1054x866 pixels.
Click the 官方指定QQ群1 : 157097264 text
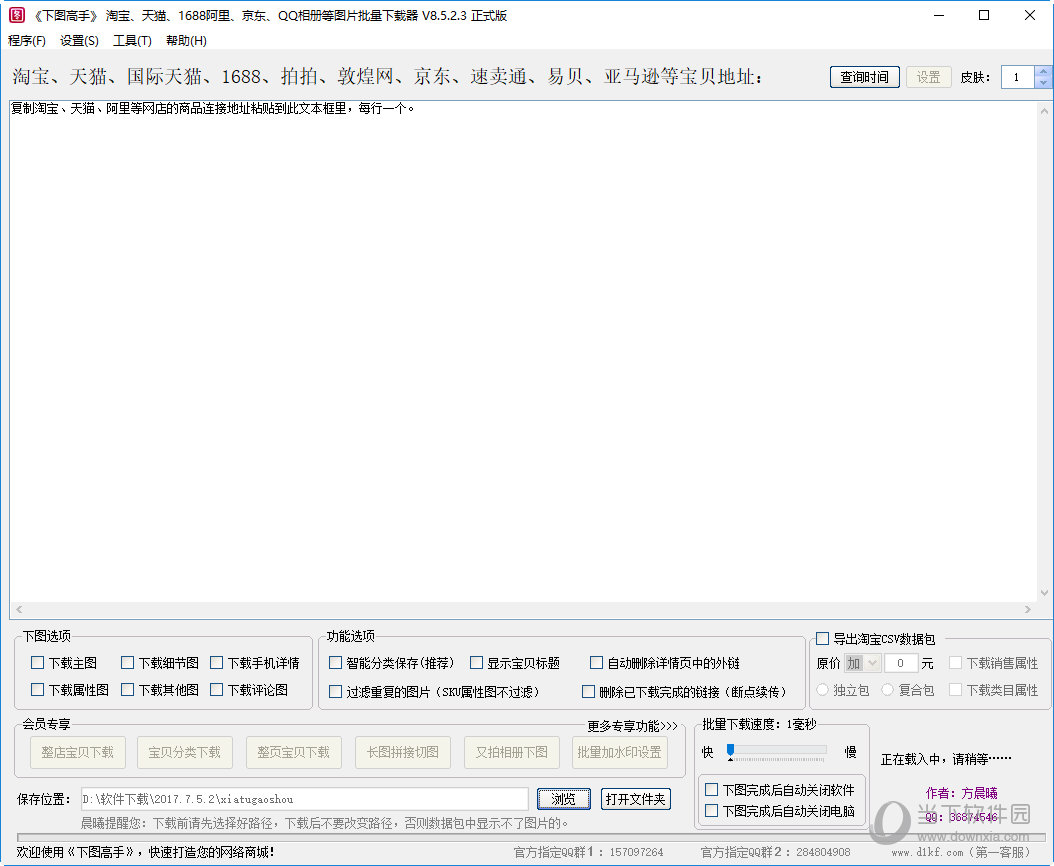click(x=589, y=852)
